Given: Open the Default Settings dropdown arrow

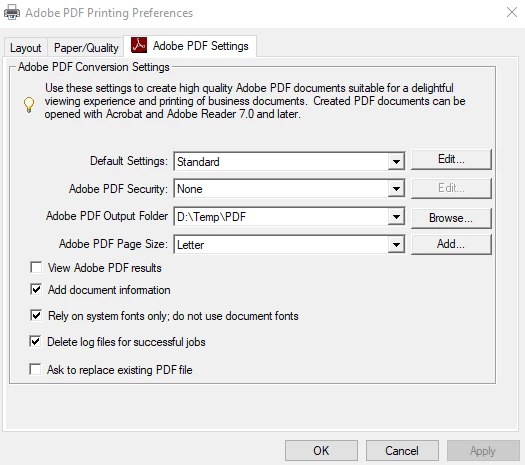Looking at the screenshot, I should [x=396, y=162].
